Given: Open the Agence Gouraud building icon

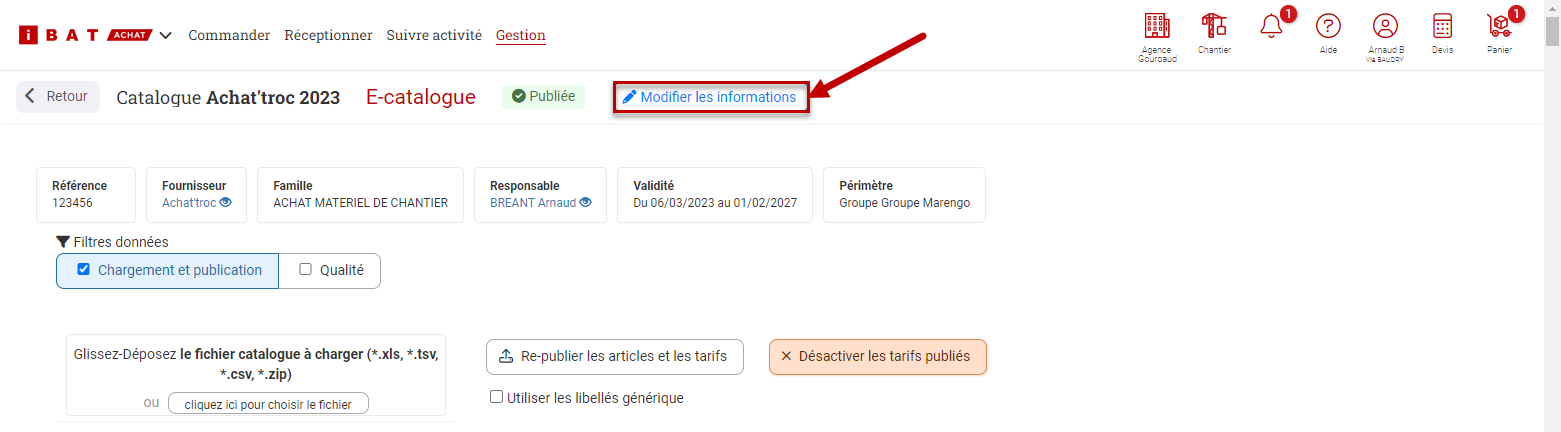Looking at the screenshot, I should (x=1157, y=27).
